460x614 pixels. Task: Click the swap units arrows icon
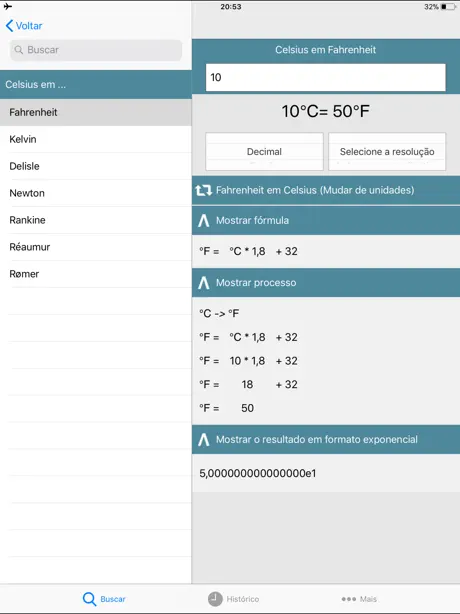204,190
